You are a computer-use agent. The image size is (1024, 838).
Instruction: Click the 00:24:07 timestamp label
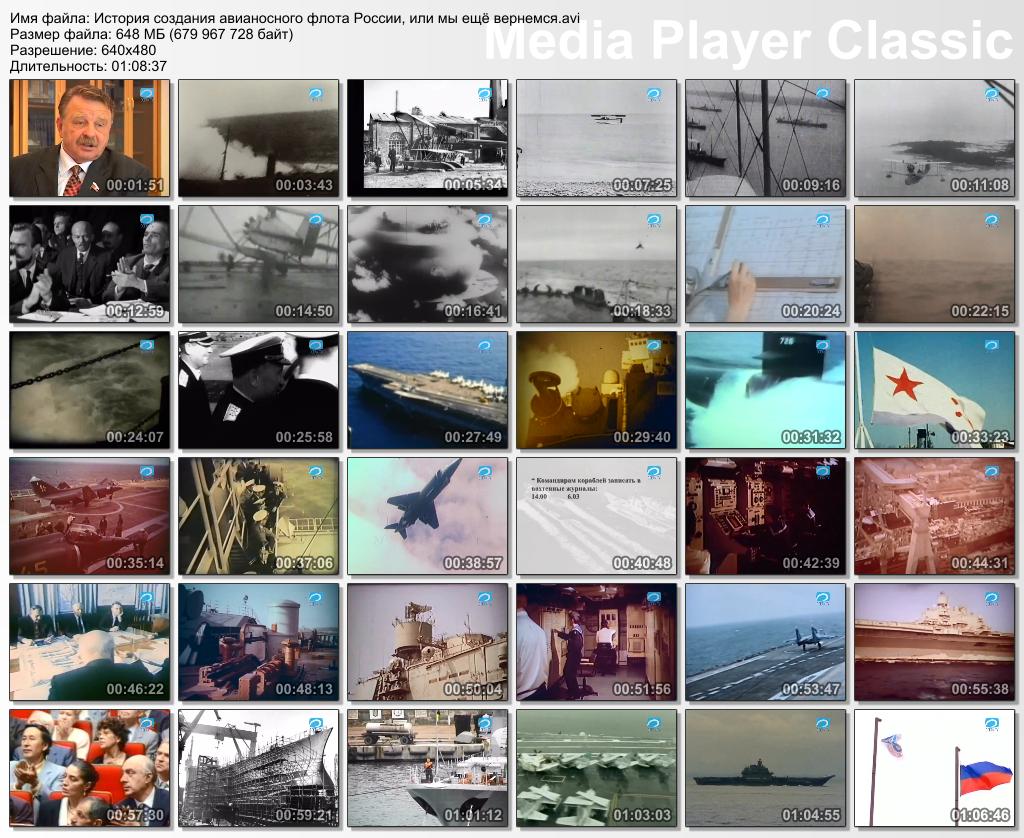tap(136, 437)
